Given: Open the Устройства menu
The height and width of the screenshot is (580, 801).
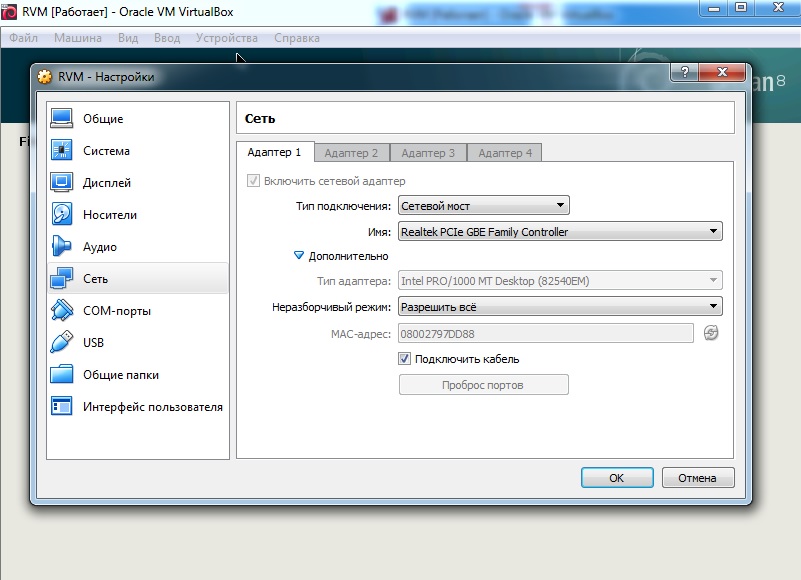Looking at the screenshot, I should 226,38.
